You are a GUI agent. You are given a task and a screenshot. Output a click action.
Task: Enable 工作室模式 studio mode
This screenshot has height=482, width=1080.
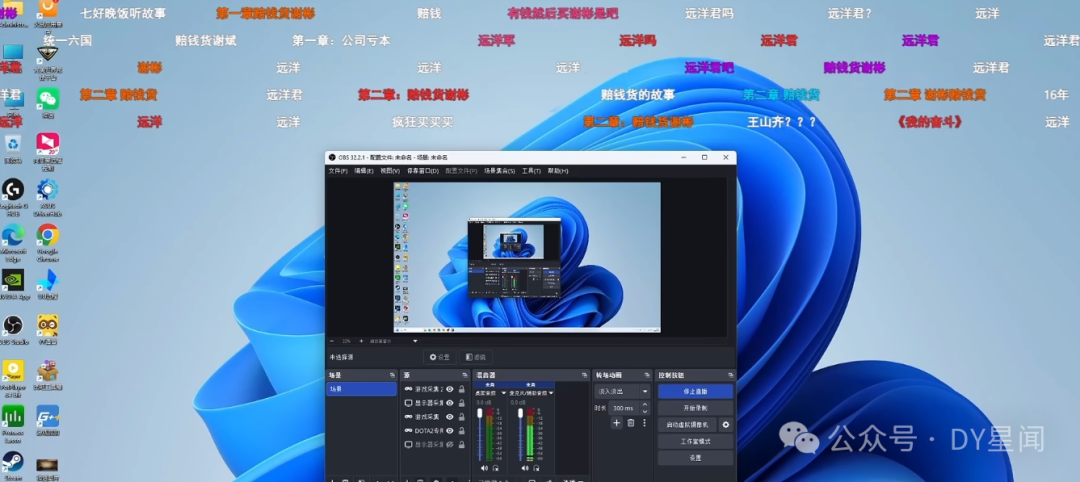click(x=695, y=441)
